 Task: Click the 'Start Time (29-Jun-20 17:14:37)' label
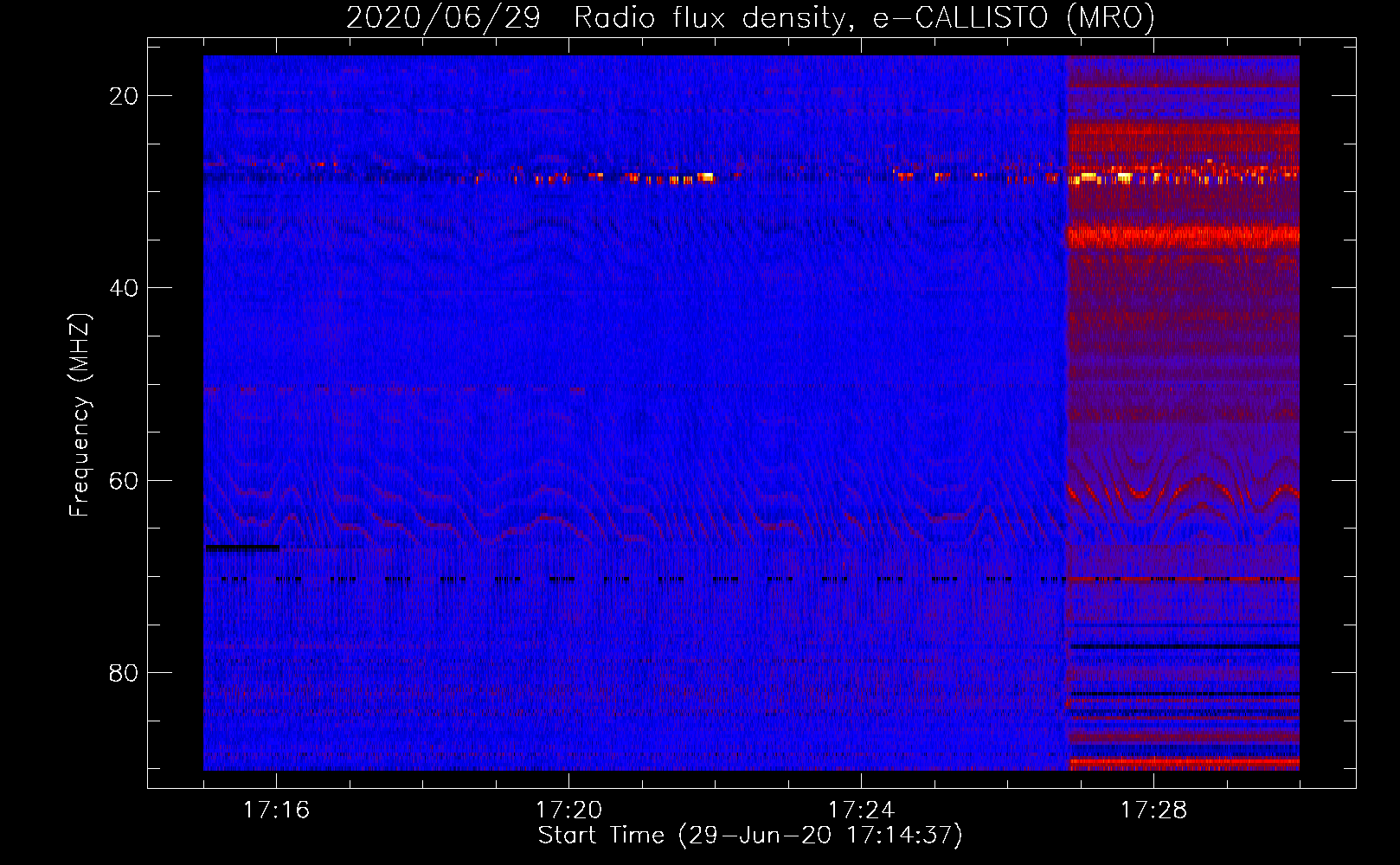[x=750, y=836]
